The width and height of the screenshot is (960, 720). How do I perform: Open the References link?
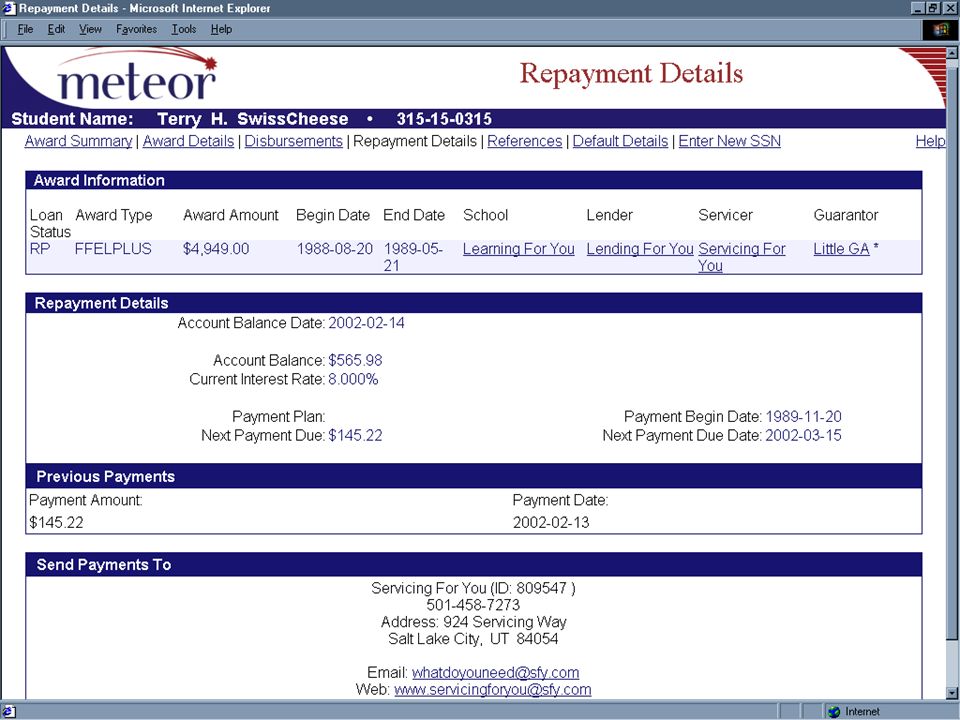[525, 141]
